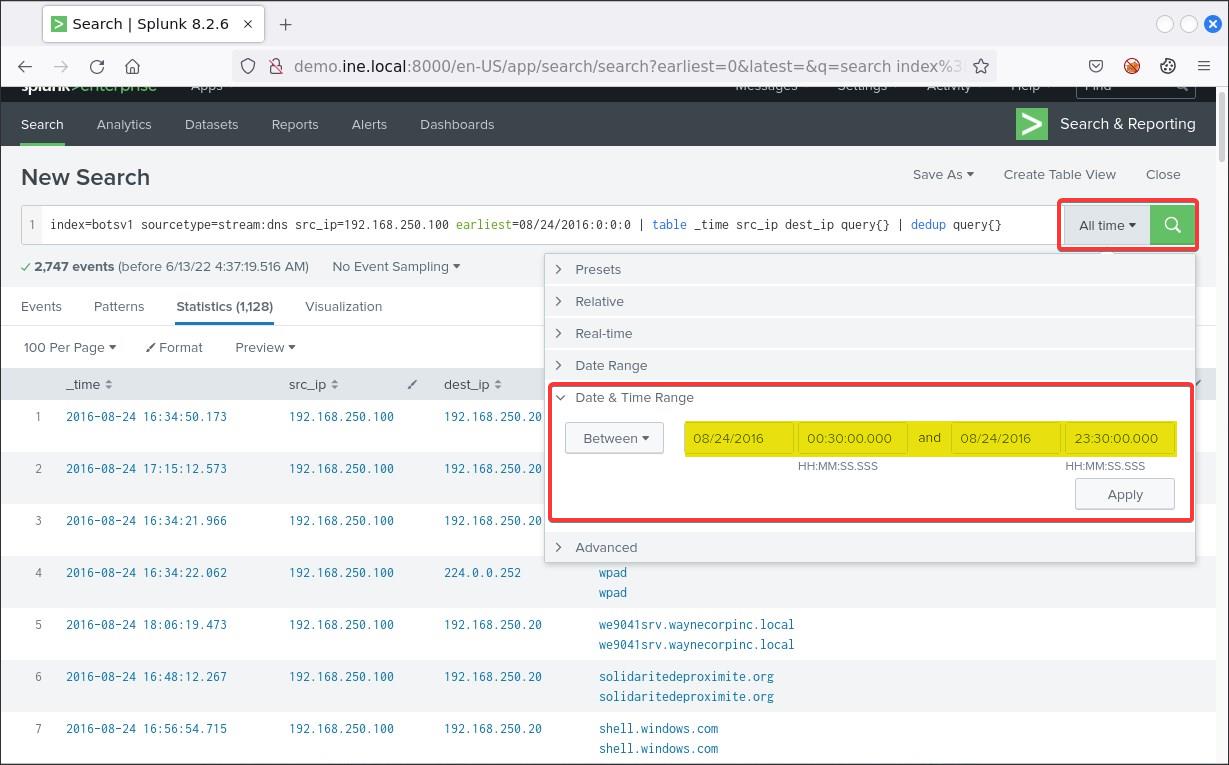Open a new browser tab

click(x=286, y=24)
